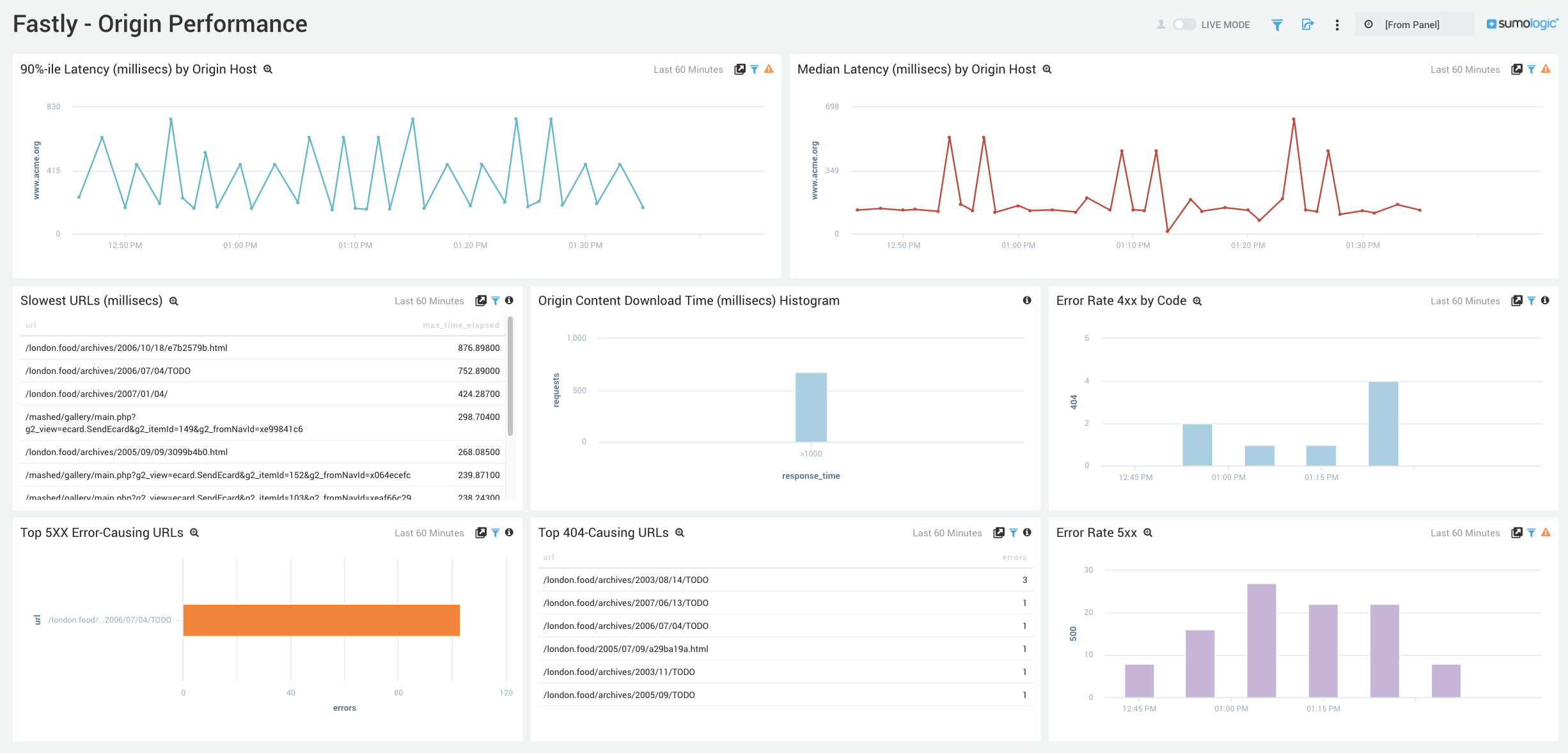Click the Slowest URLs table scrollbar
1568x753 pixels.
pos(510,377)
